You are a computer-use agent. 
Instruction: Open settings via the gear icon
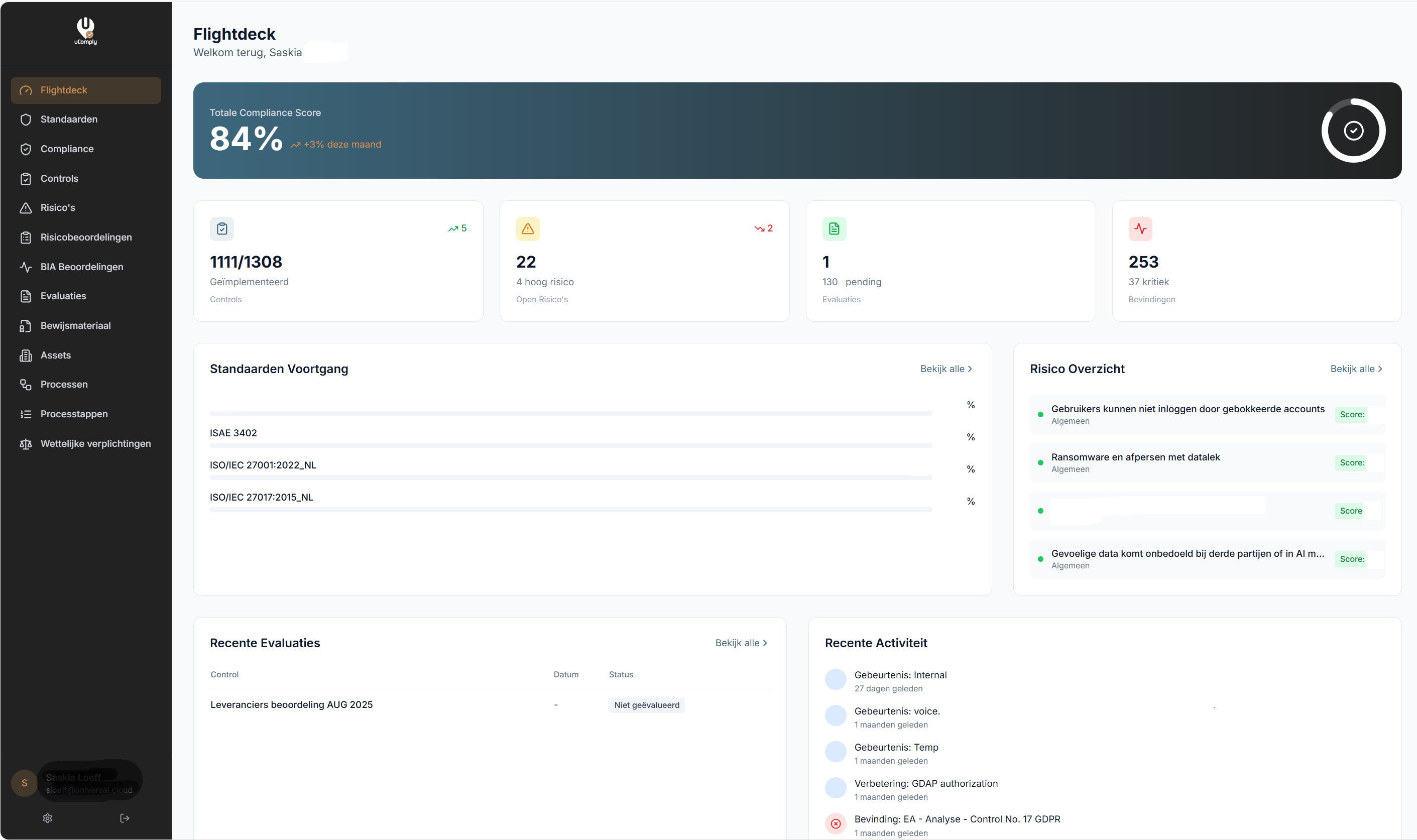click(48, 818)
